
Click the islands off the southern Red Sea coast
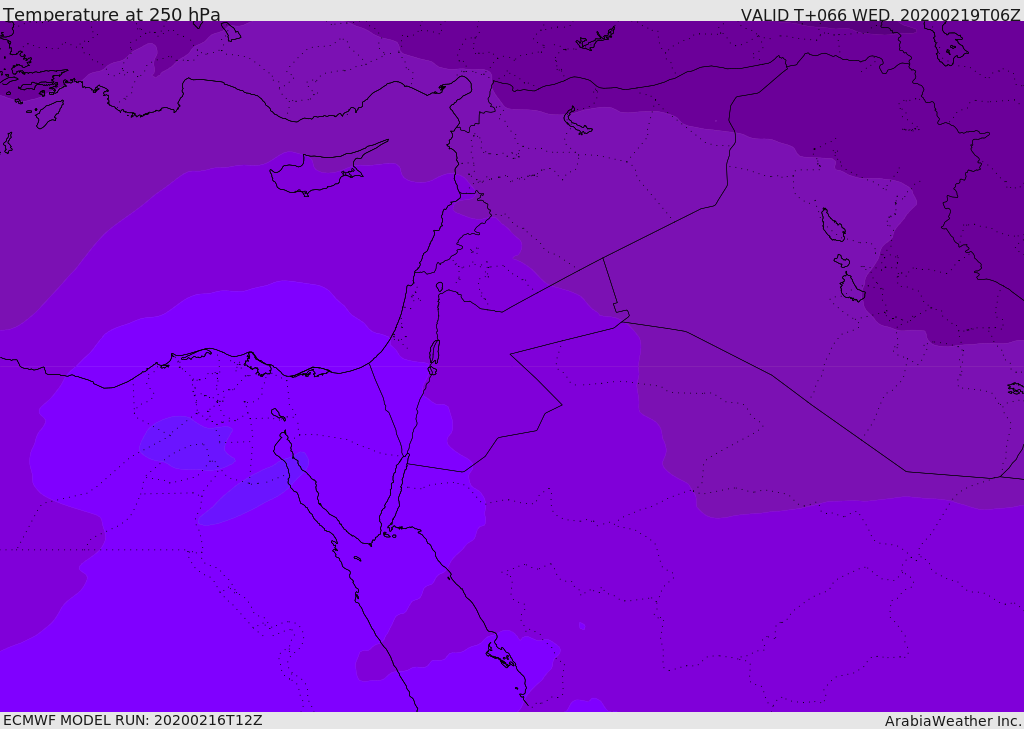point(500,655)
